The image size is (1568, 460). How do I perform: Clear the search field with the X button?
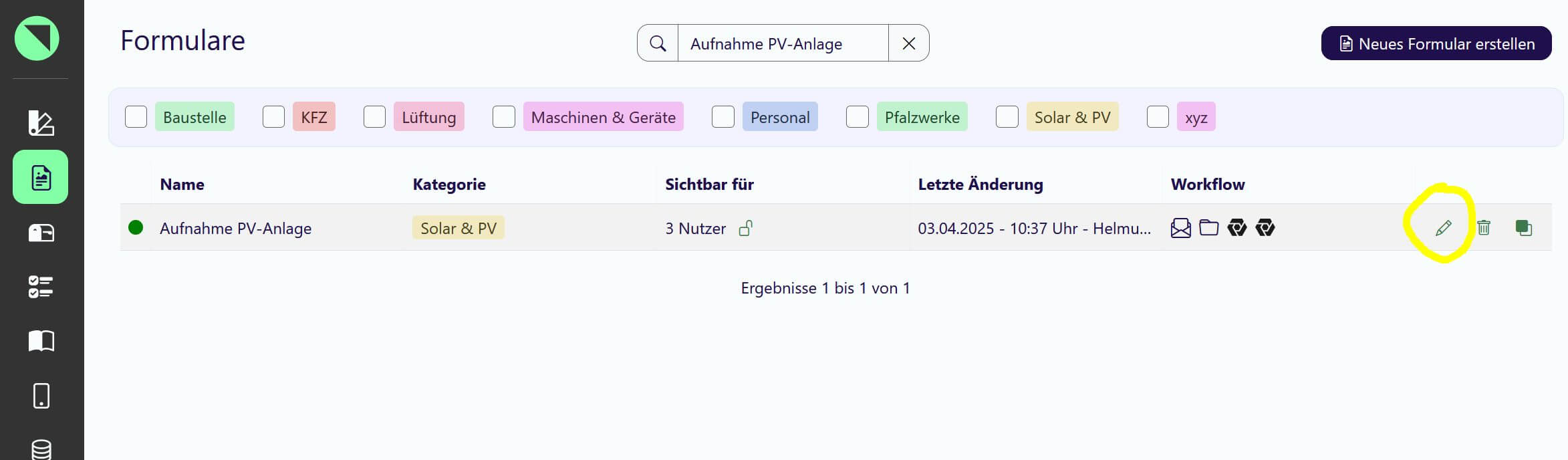[909, 43]
